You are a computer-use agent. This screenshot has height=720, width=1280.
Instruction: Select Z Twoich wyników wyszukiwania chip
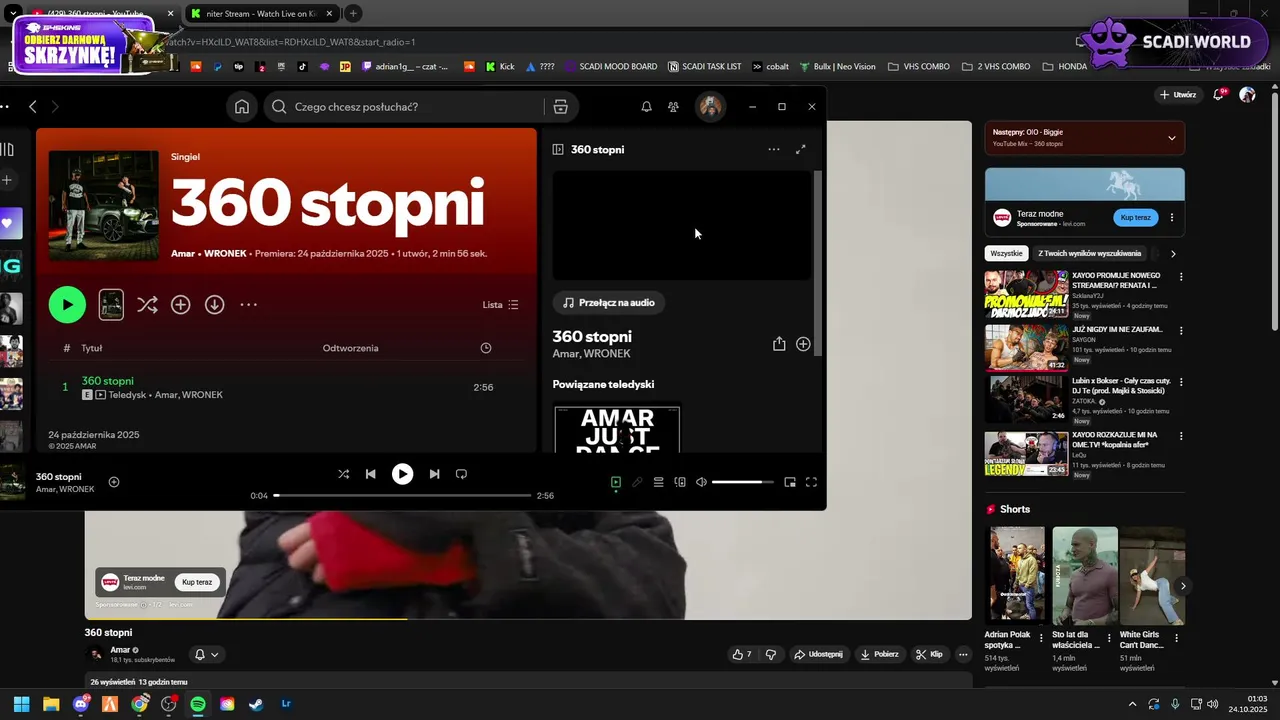coord(1089,254)
